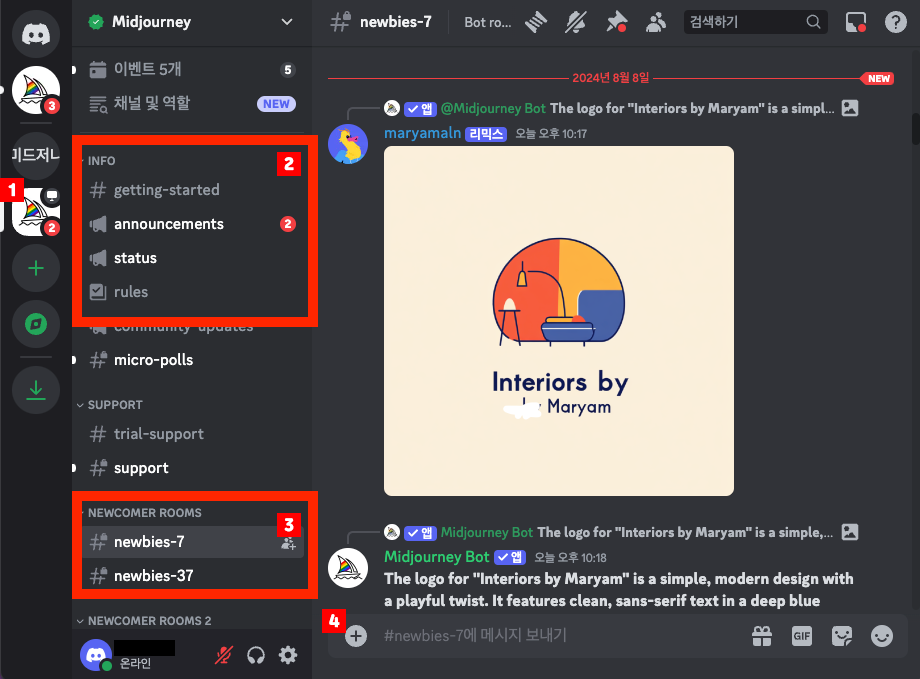This screenshot has height=679, width=920.
Task: Open sticker picker icon
Action: [841, 636]
